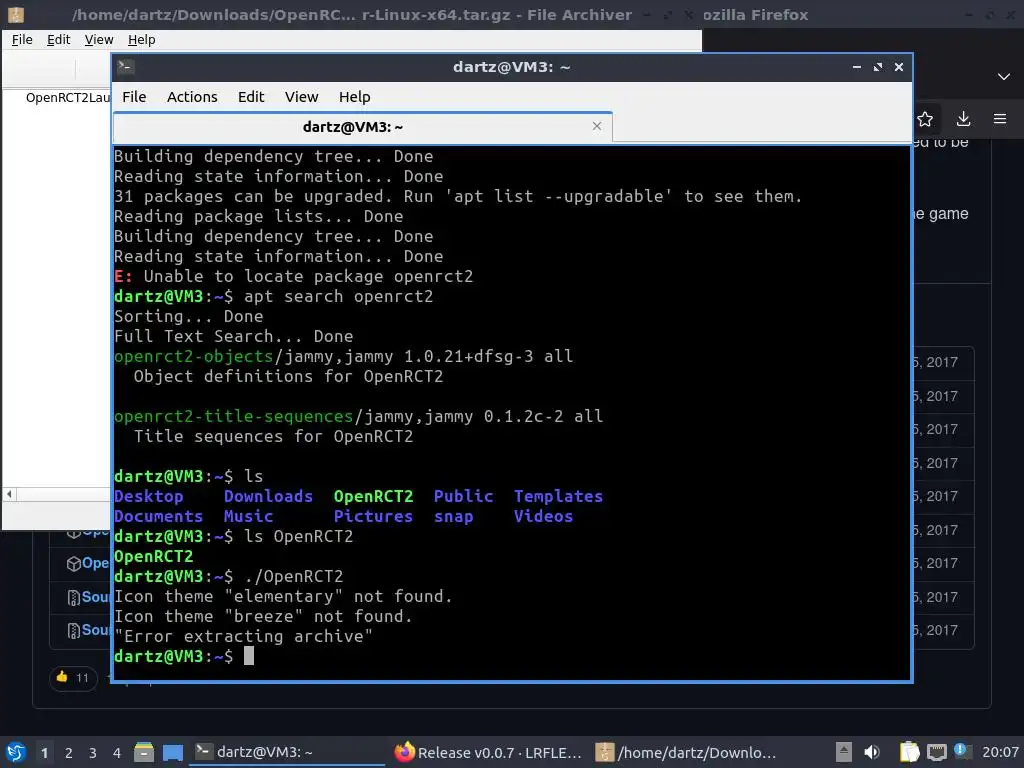Image resolution: width=1024 pixels, height=768 pixels.
Task: Open Help menu in File Archiver window
Action: click(141, 40)
